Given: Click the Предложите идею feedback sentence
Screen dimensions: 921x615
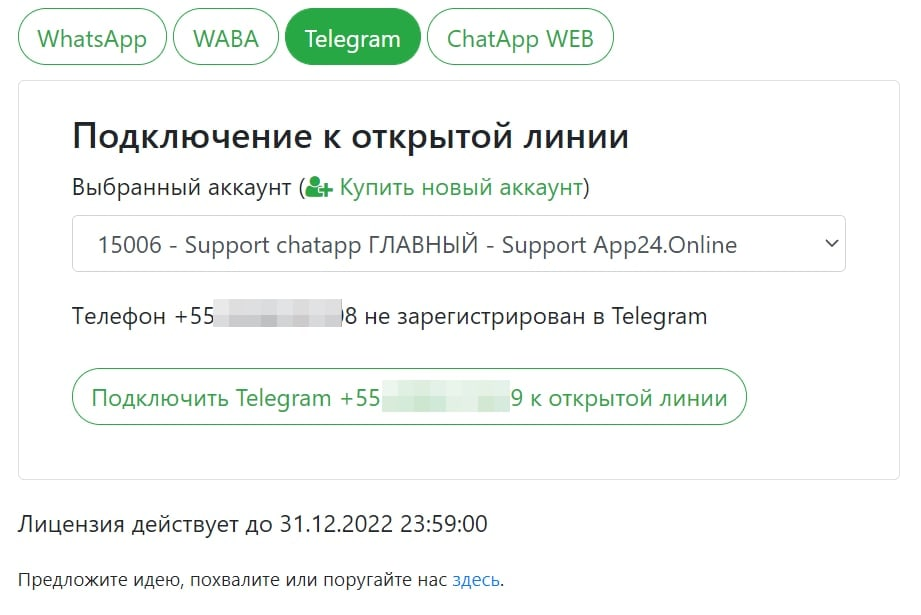Looking at the screenshot, I should point(261,580).
